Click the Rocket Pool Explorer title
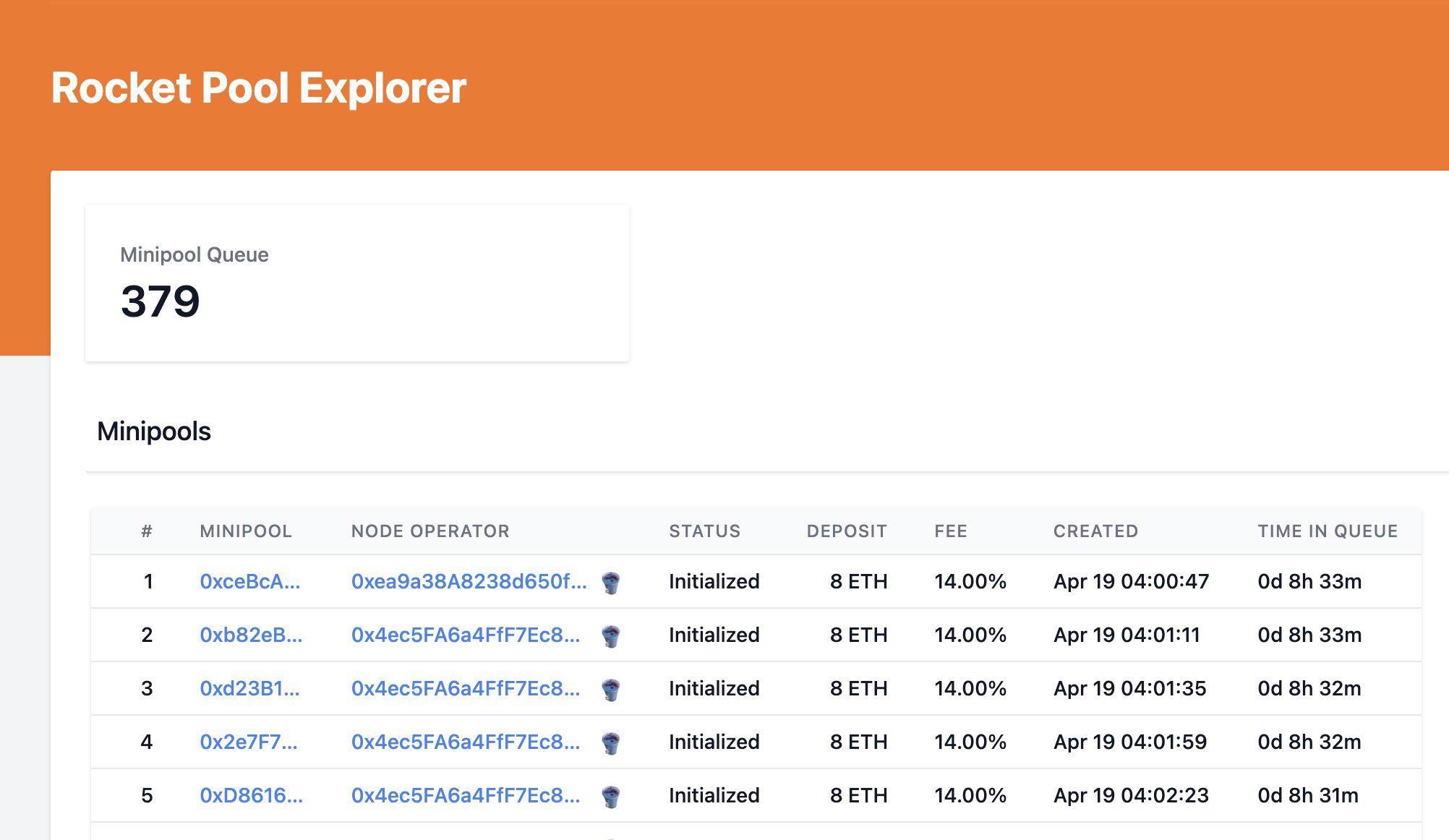This screenshot has height=840, width=1449. (259, 88)
